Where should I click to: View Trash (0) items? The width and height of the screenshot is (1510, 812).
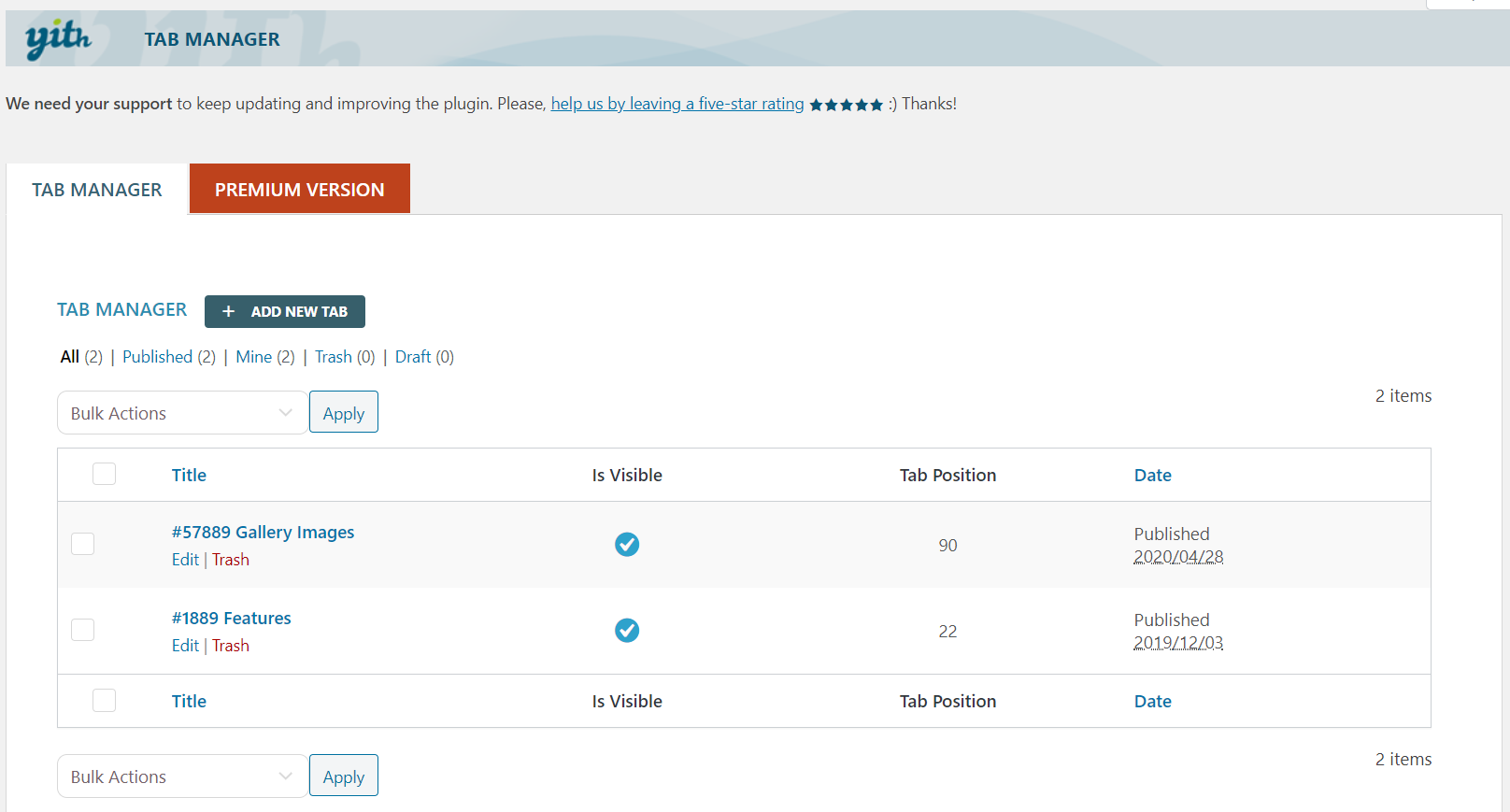pyautogui.click(x=345, y=357)
